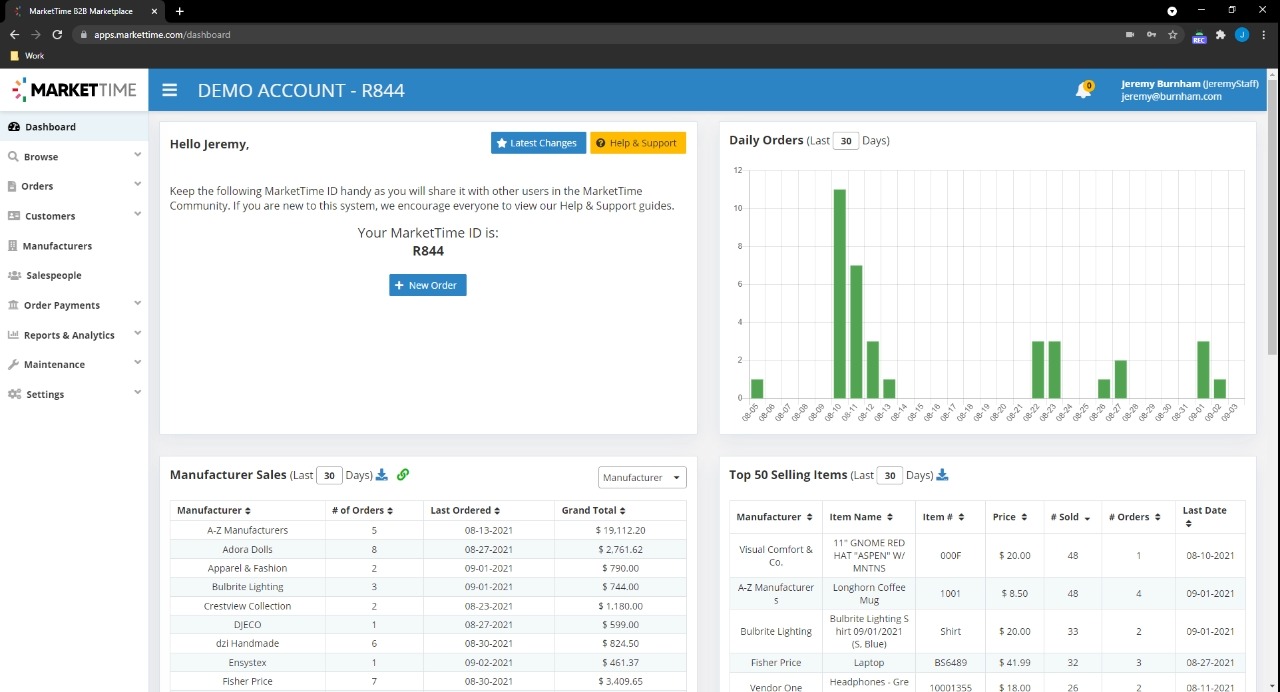Expand the Browse sidebar menu
Viewport: 1280px width, 692px height.
[74, 157]
